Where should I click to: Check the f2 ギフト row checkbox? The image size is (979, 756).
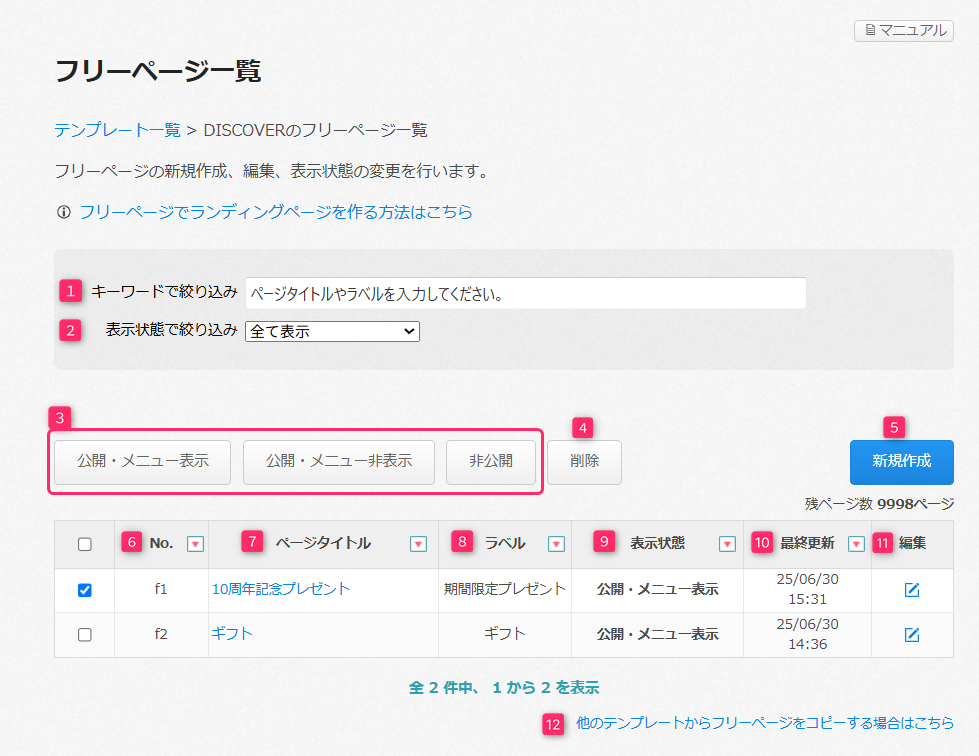85,635
